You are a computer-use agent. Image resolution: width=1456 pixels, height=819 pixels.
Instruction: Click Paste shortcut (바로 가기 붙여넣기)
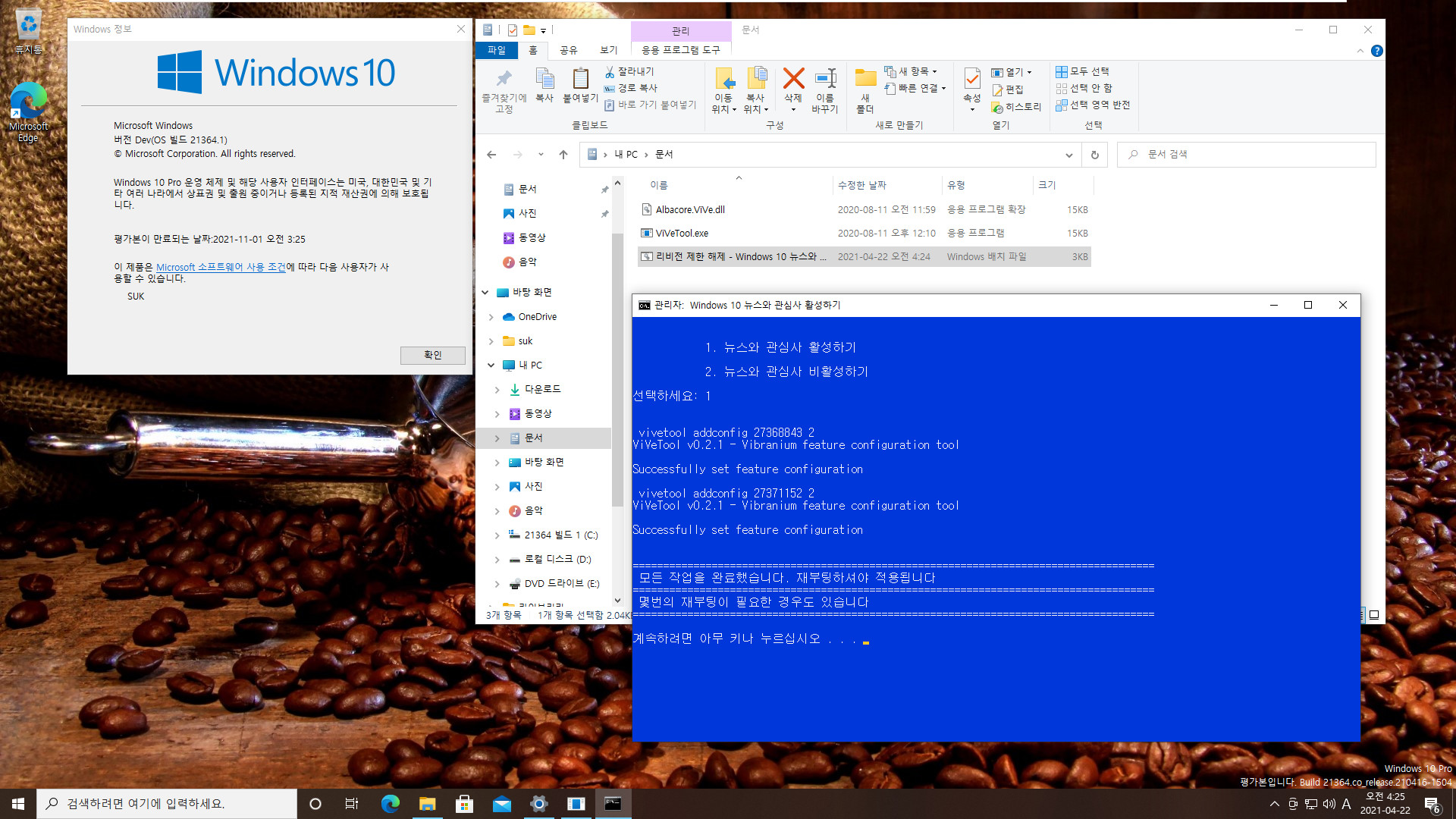click(650, 105)
